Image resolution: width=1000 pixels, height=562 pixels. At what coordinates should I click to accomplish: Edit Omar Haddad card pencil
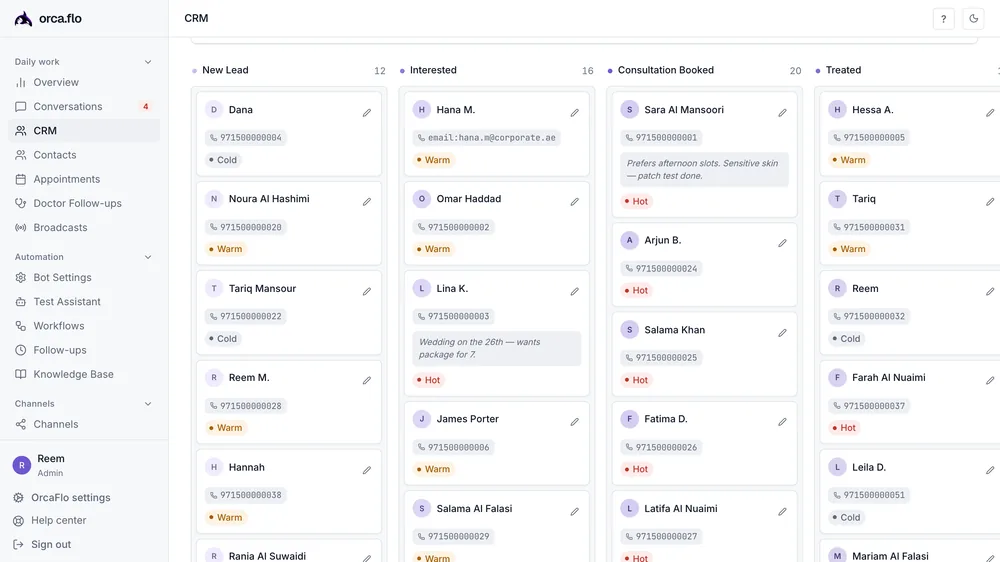pos(575,202)
